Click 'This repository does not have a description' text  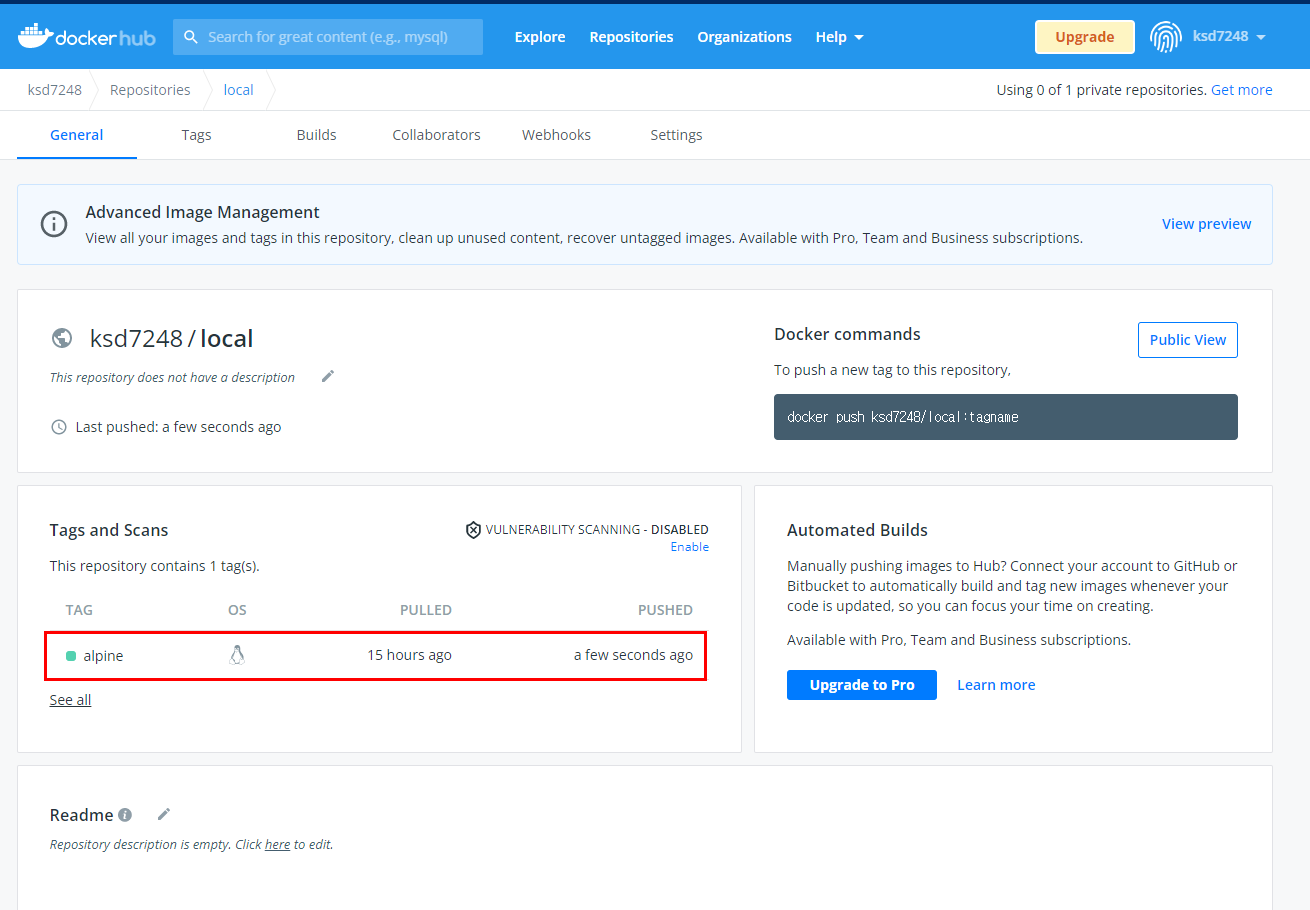click(x=172, y=378)
